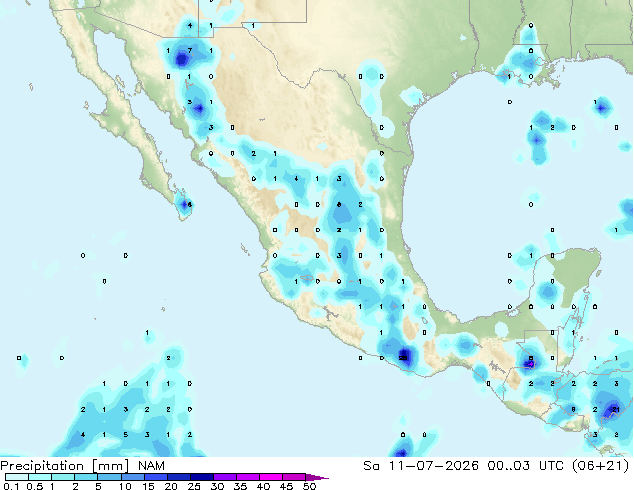Click the 0.5–1 mm legend color box

pyautogui.click(x=40, y=477)
